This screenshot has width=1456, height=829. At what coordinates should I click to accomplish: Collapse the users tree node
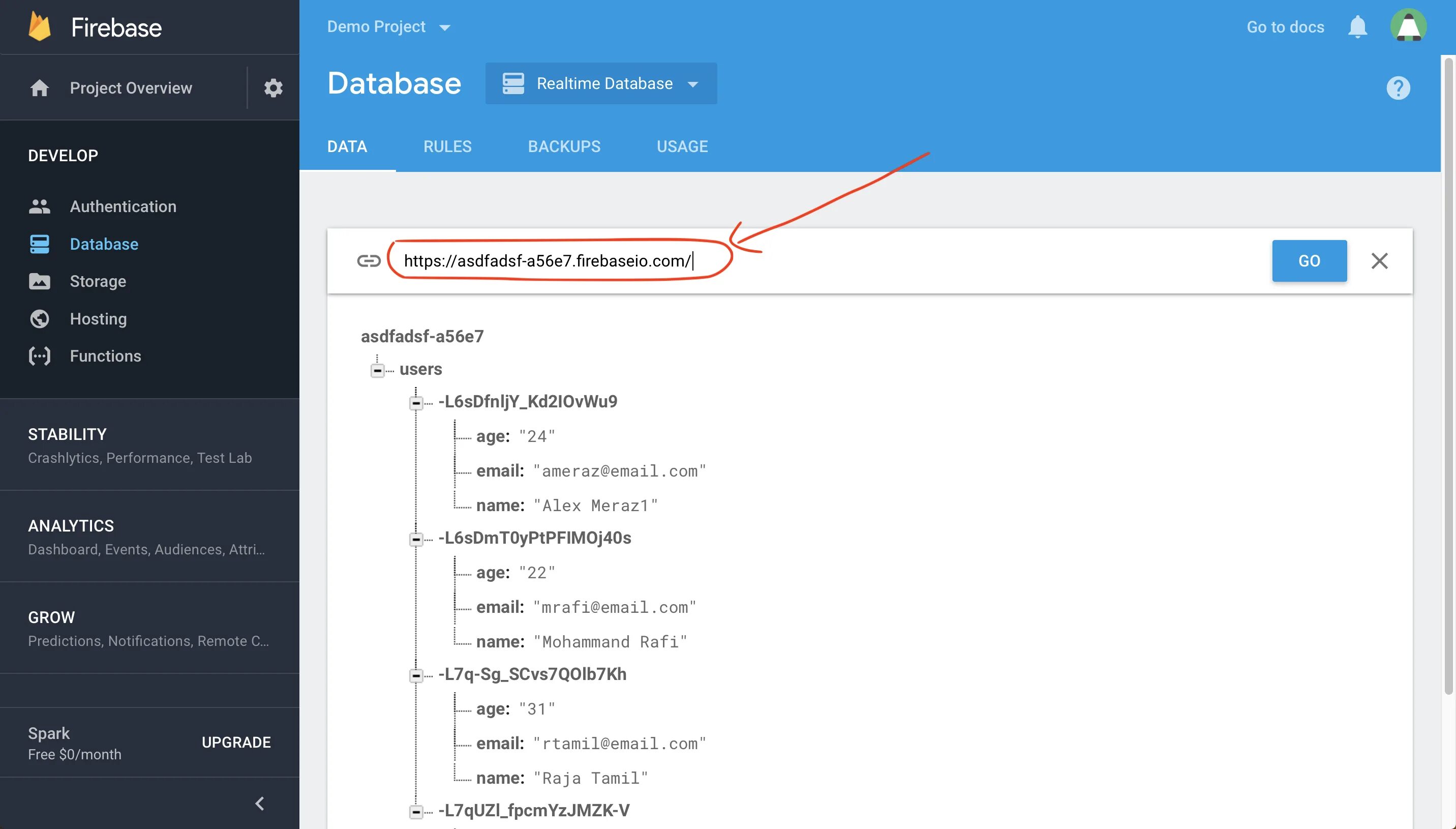click(377, 371)
